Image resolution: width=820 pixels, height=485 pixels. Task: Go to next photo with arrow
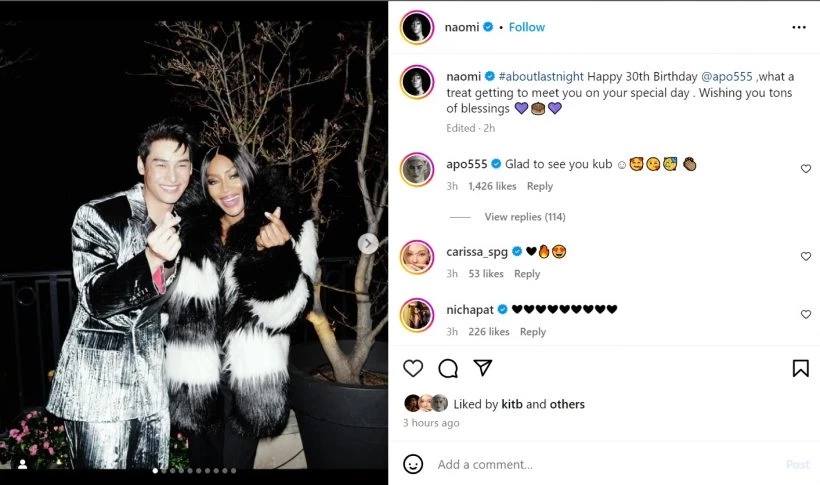pyautogui.click(x=368, y=243)
